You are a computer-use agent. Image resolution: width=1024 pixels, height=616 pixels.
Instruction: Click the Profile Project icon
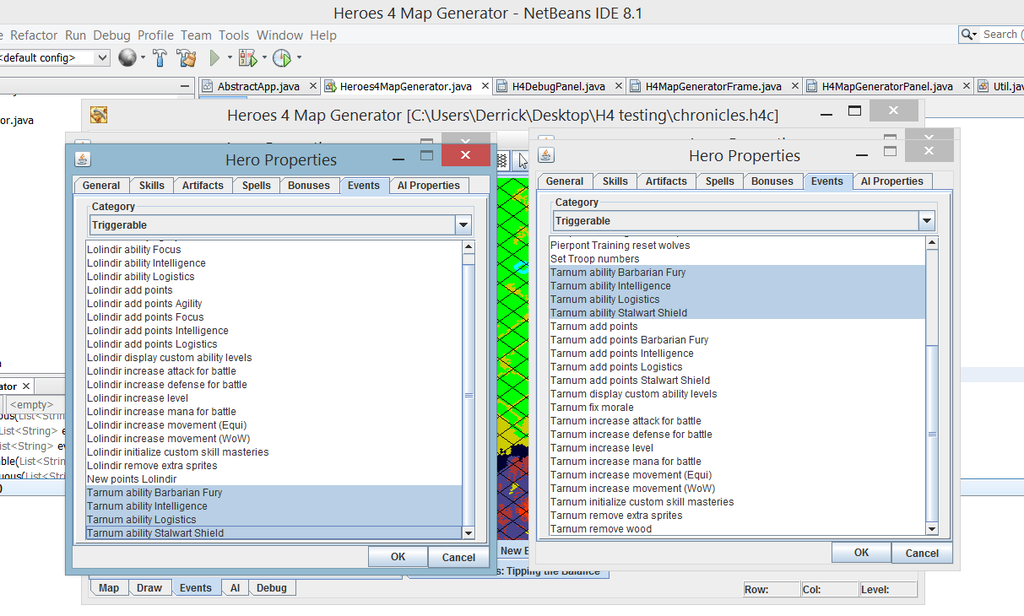(x=281, y=58)
